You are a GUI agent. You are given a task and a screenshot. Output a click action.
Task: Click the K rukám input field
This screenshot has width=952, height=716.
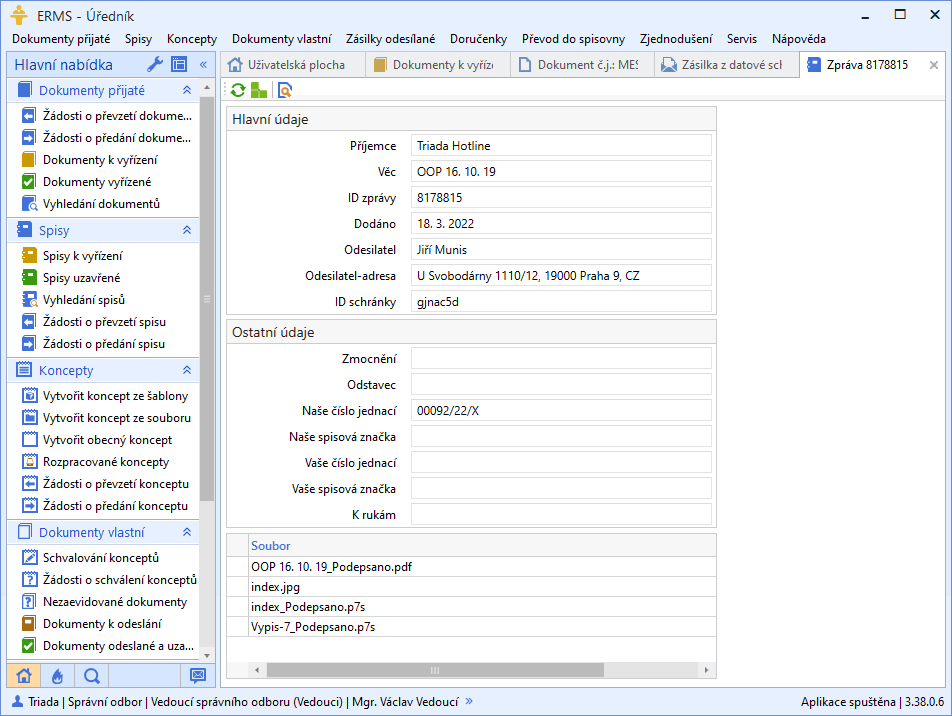561,514
